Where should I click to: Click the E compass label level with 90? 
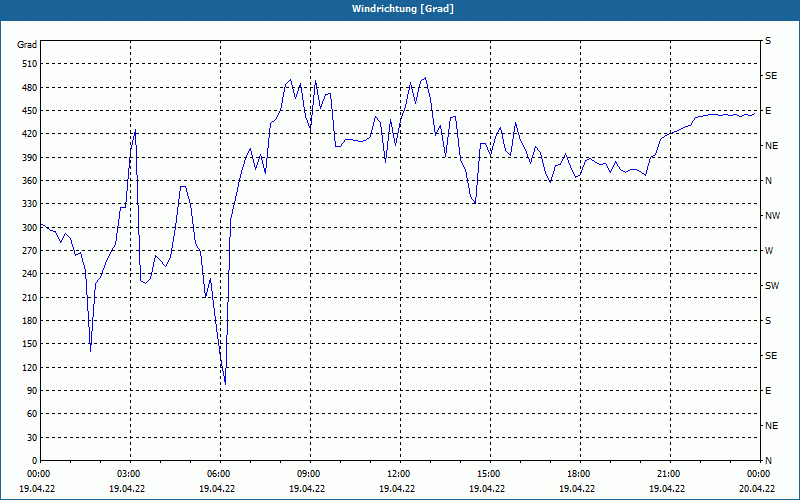tap(768, 391)
